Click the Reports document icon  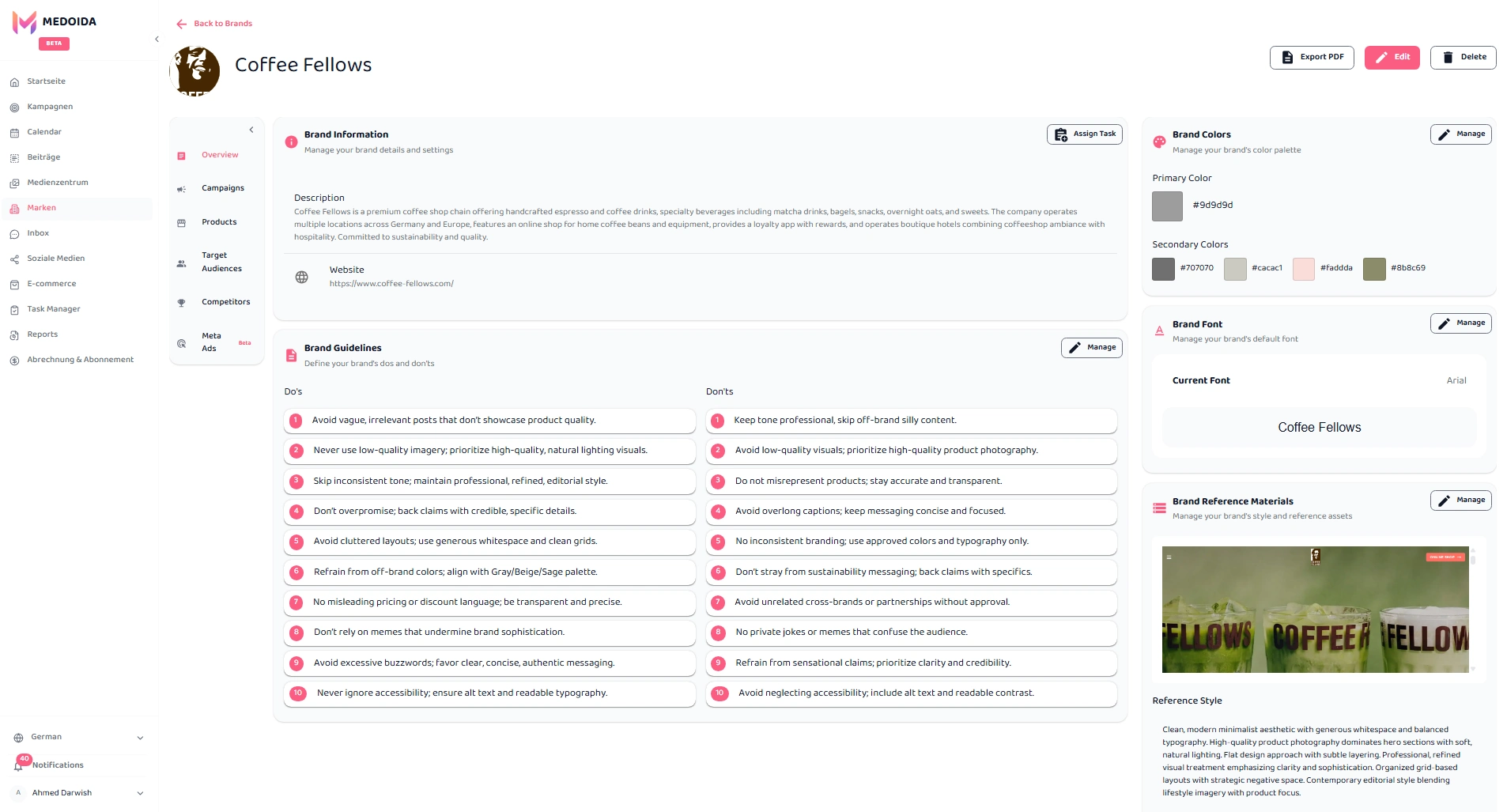point(14,335)
